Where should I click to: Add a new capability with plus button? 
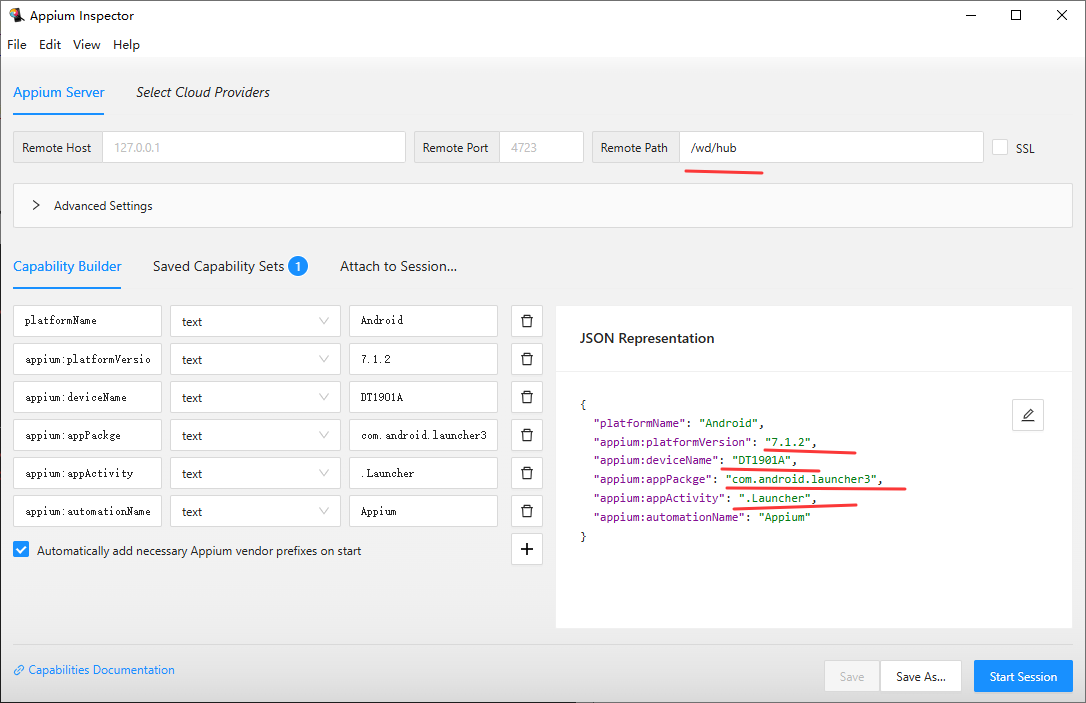click(526, 549)
